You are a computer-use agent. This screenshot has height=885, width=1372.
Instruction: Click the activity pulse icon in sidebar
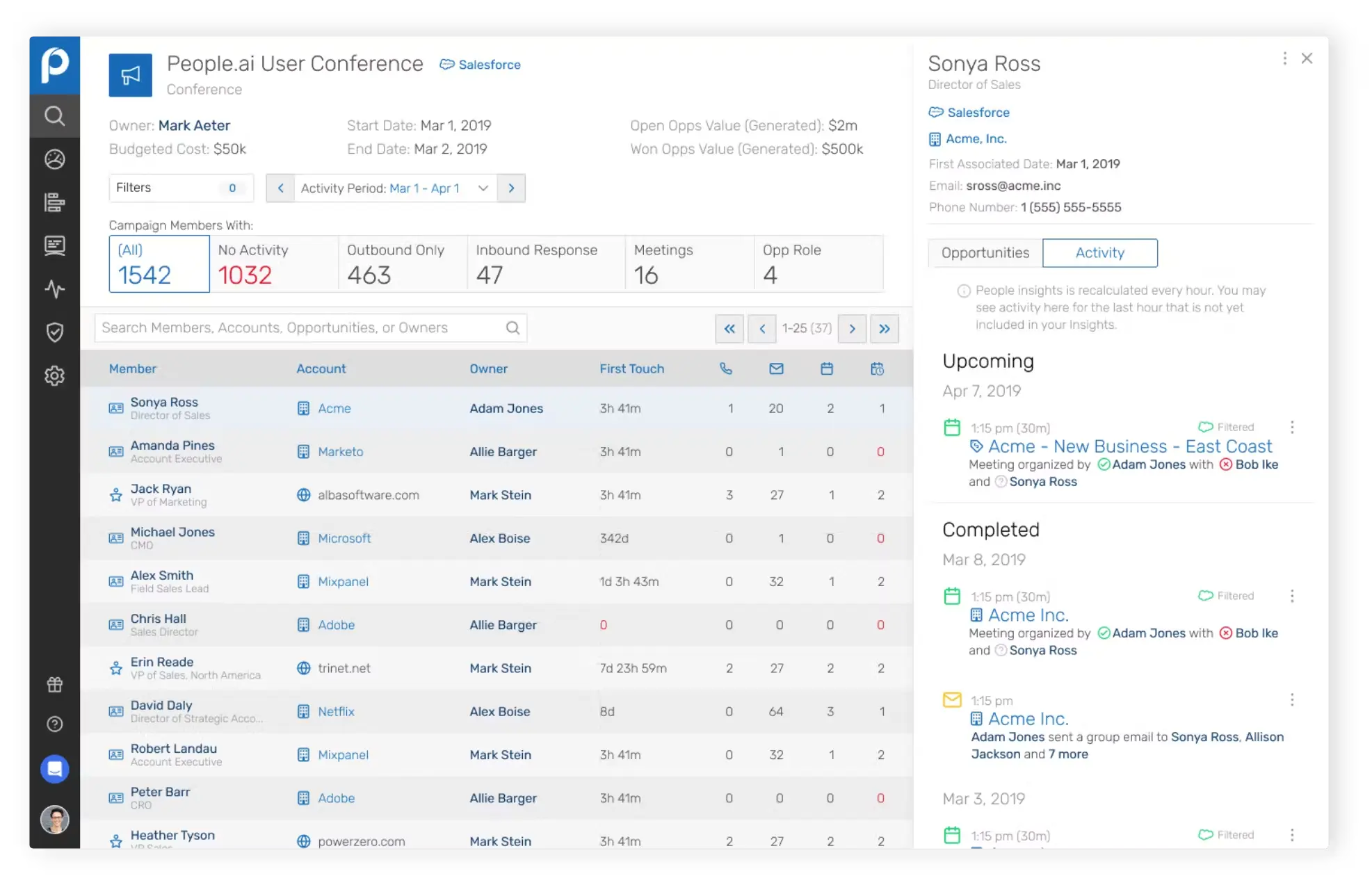(x=54, y=289)
